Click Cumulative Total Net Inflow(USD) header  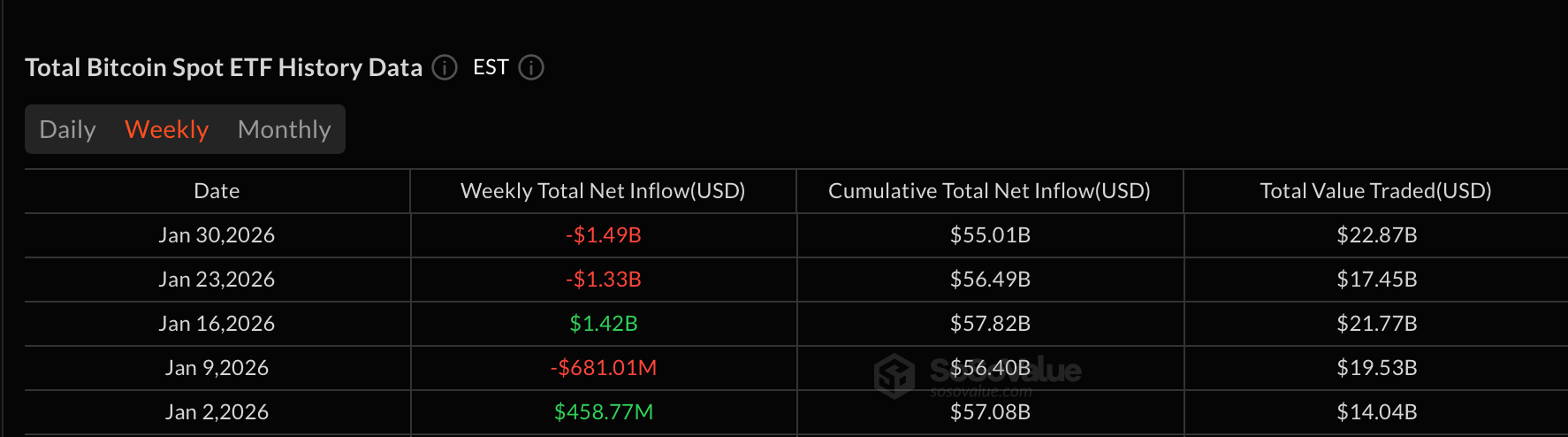989,191
